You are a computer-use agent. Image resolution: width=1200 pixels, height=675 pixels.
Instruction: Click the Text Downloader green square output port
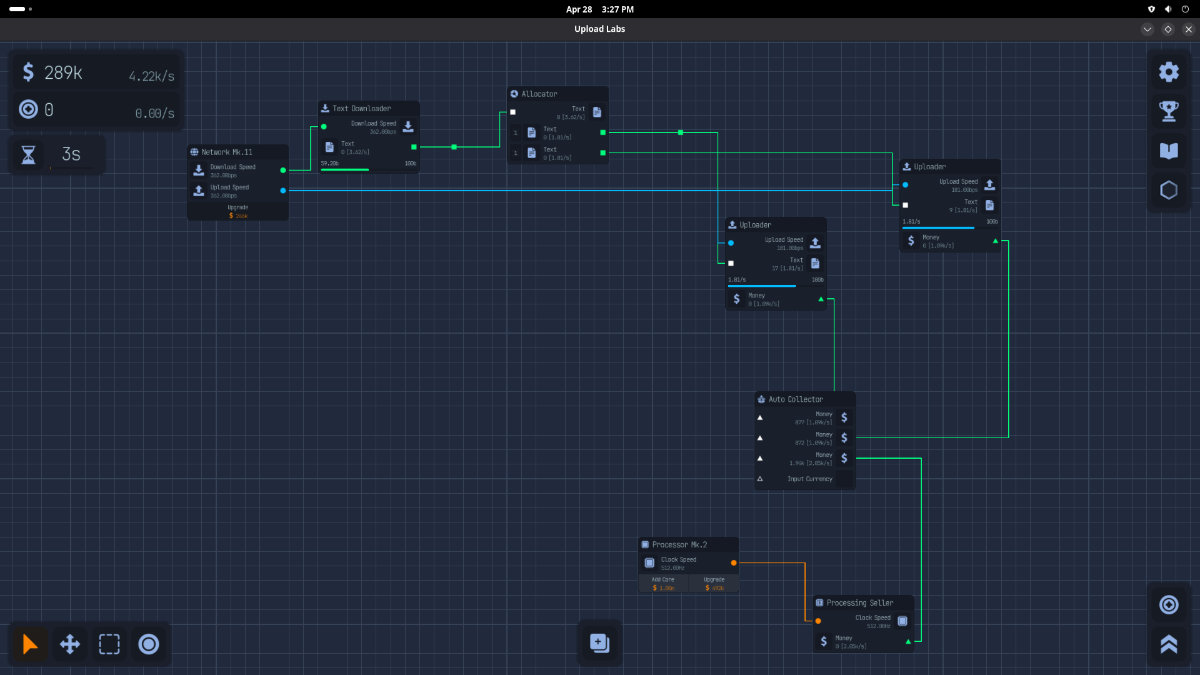(414, 147)
